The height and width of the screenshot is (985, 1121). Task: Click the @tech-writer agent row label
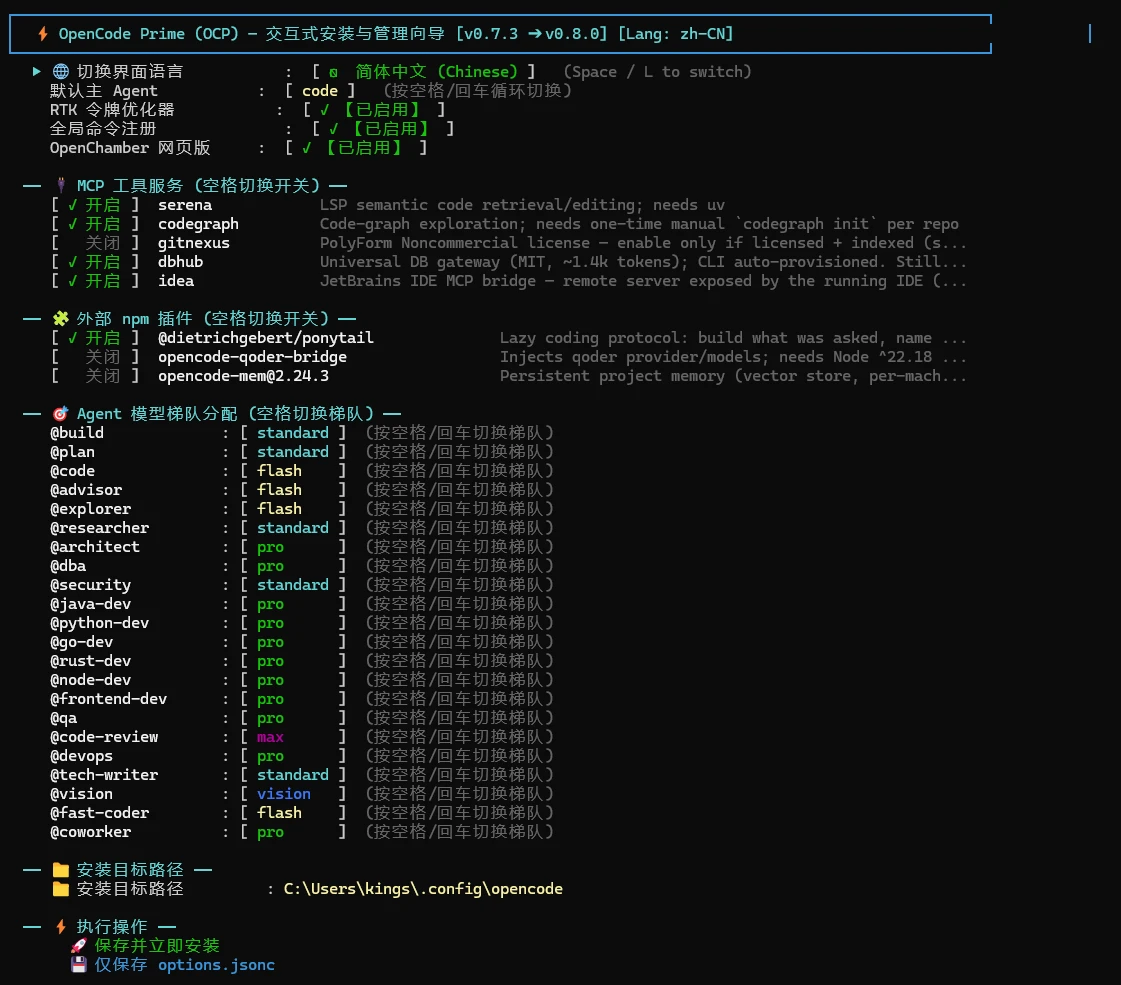pyautogui.click(x=104, y=775)
